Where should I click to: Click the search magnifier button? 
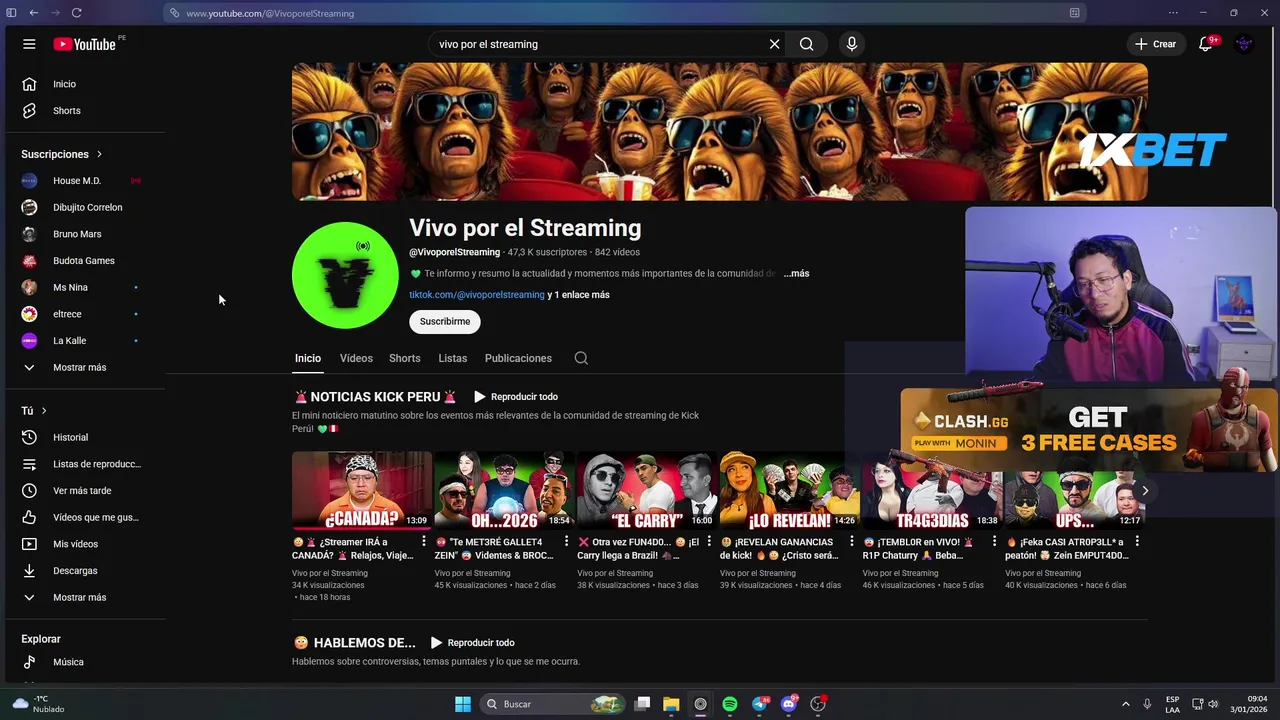(x=806, y=44)
